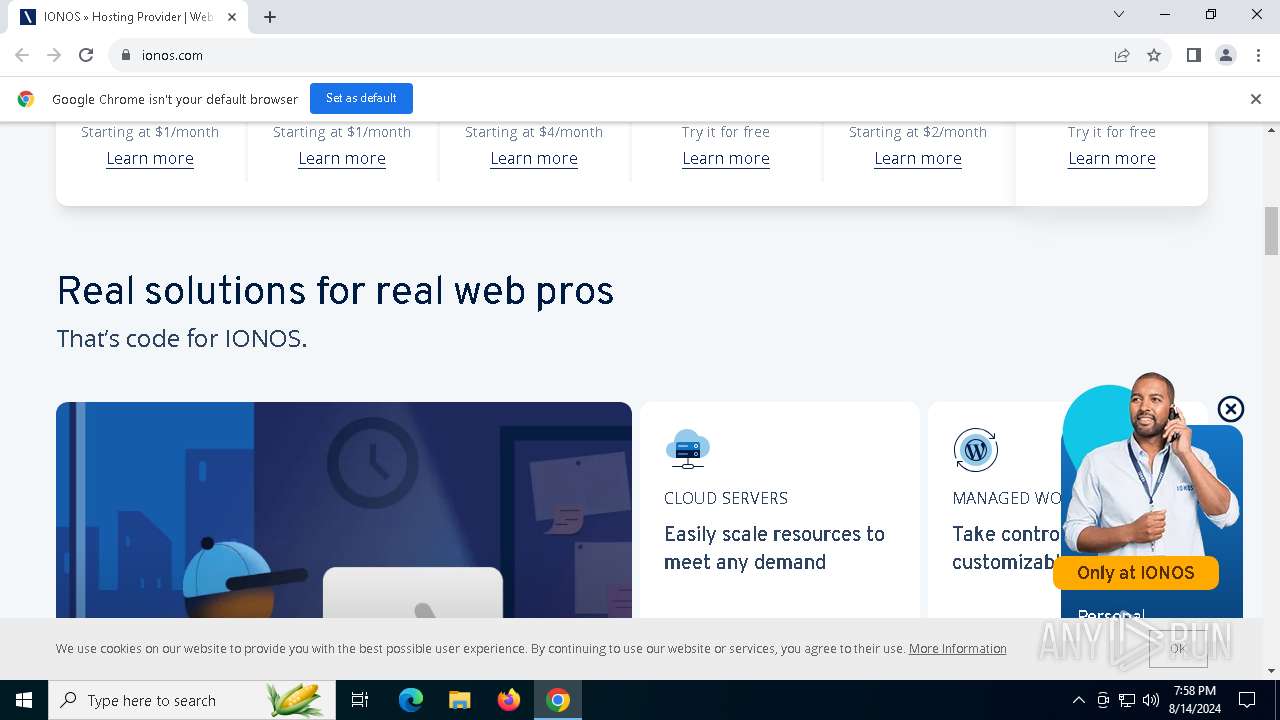Open Learn more under $2/month
Screen dimensions: 1280x720
pyautogui.click(x=918, y=158)
